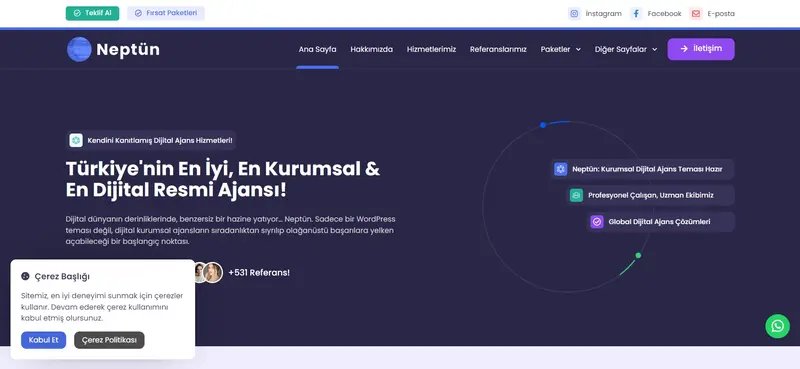Image resolution: width=800 pixels, height=369 pixels.
Task: Click the blue icon beside Neptün: Kurumsal Dijital Ajans
Action: click(561, 169)
